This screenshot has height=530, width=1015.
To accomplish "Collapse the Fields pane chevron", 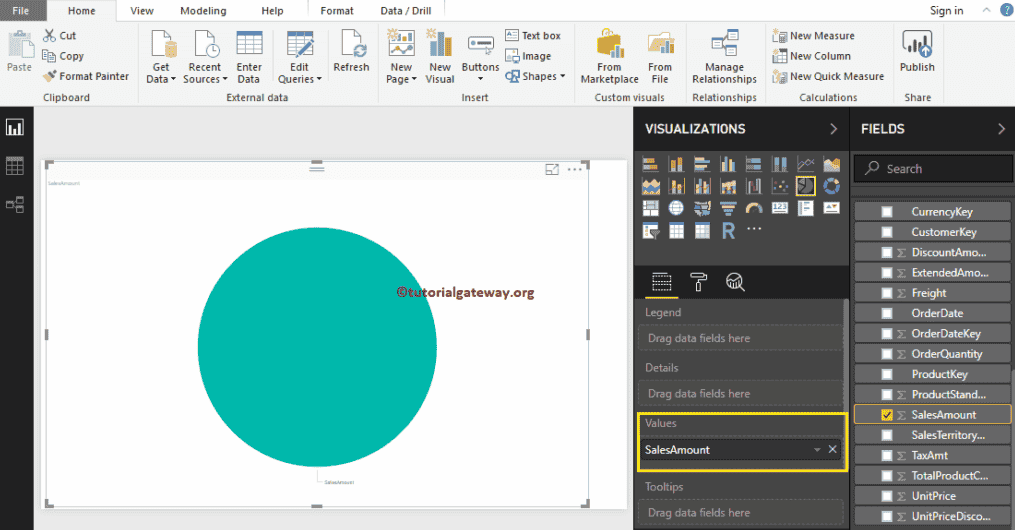I will [x=1001, y=129].
